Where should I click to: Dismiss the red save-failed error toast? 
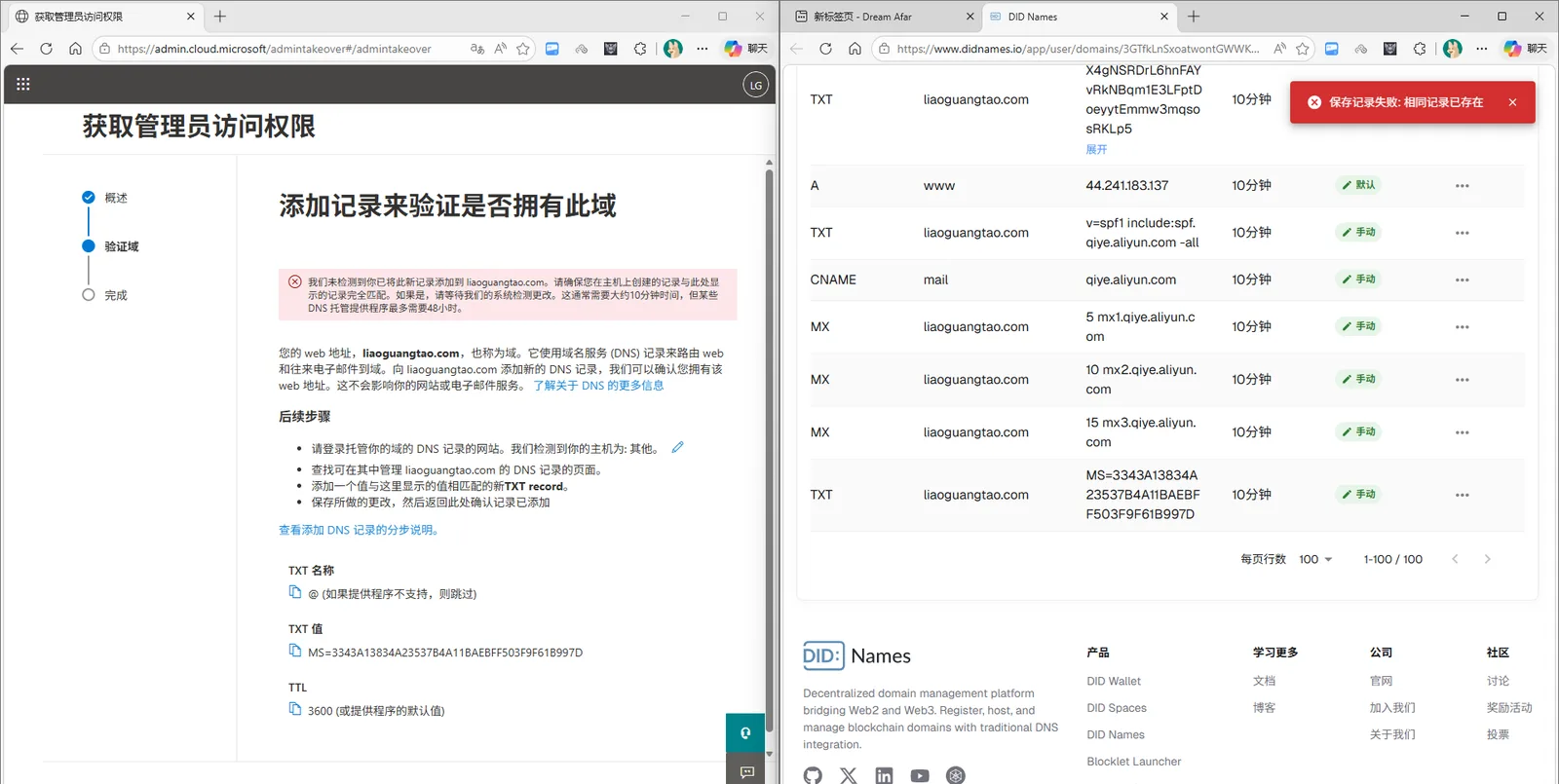(x=1512, y=102)
